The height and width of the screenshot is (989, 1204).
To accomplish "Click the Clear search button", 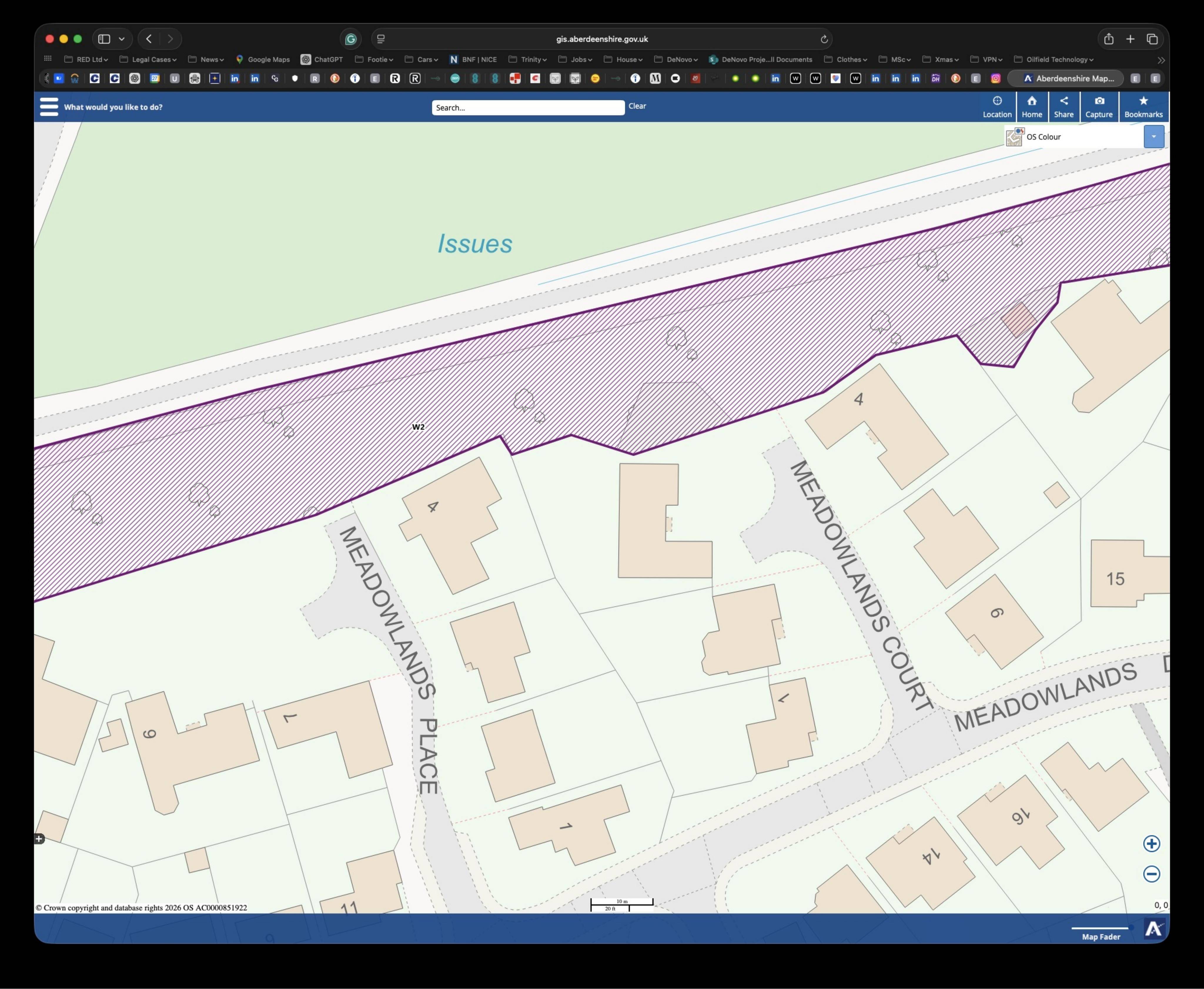I will coord(637,106).
